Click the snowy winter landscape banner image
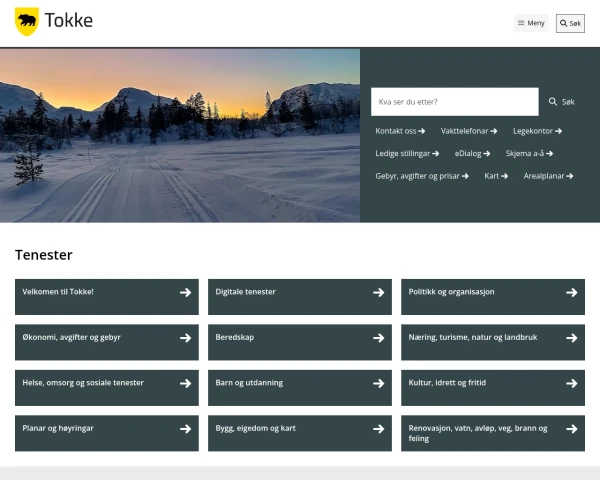Image resolution: width=600 pixels, height=480 pixels. [x=180, y=135]
